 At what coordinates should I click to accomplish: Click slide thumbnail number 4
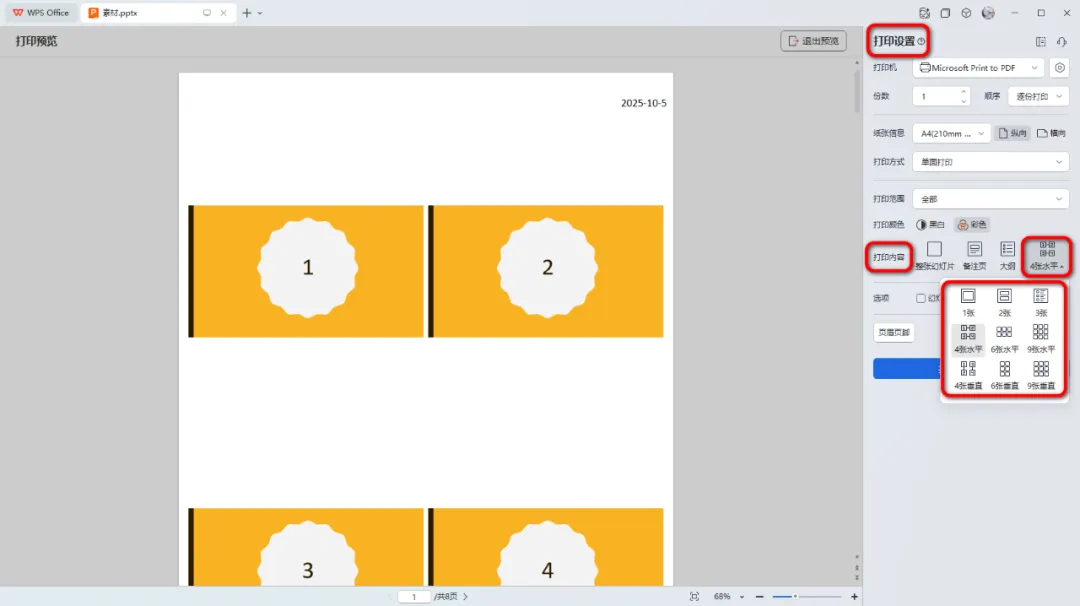coord(546,547)
